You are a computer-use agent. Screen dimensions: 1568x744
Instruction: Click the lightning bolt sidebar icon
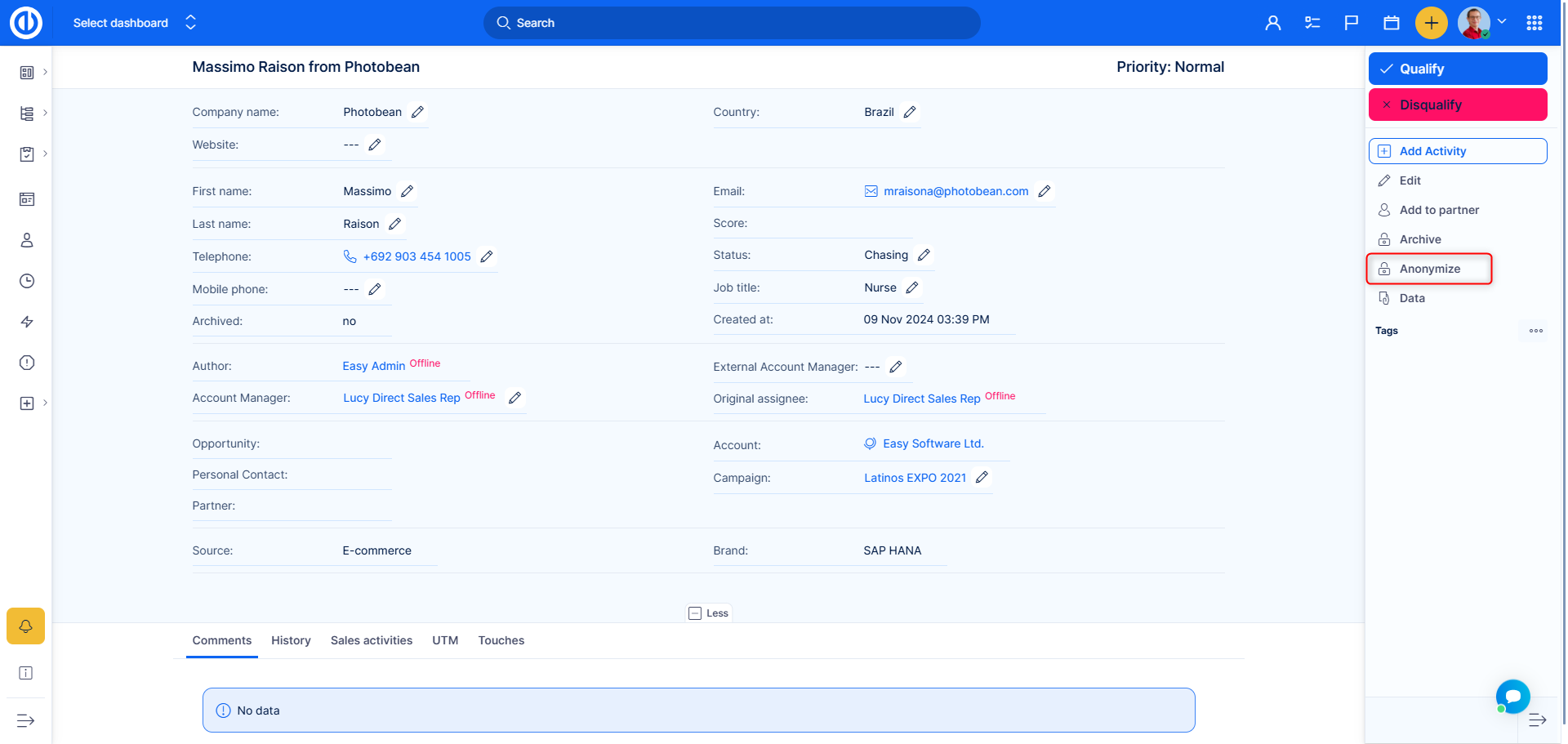(x=27, y=322)
